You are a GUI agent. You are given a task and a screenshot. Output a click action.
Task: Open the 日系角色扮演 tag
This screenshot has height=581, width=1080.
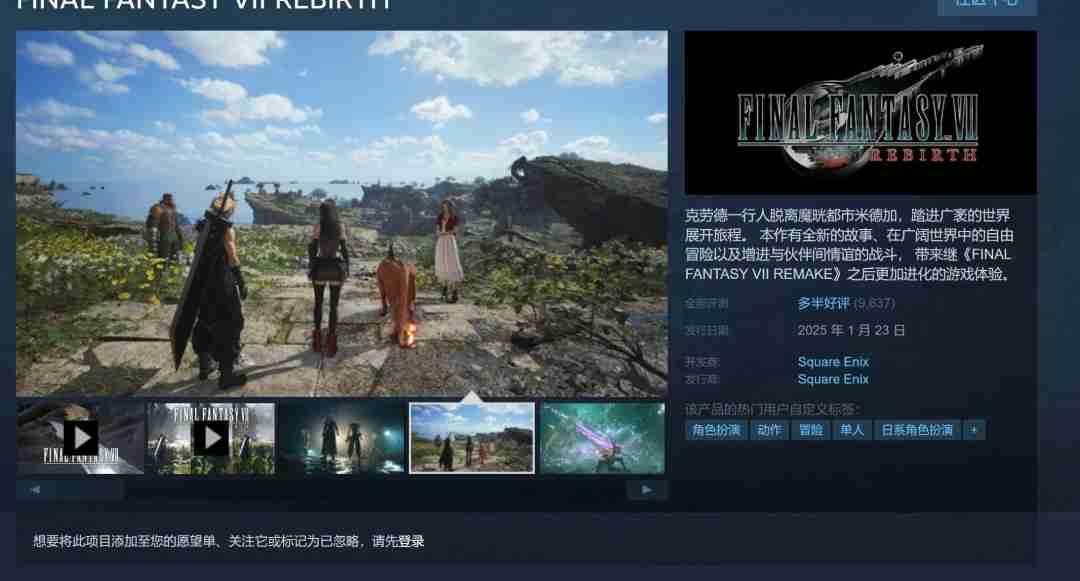coord(915,430)
